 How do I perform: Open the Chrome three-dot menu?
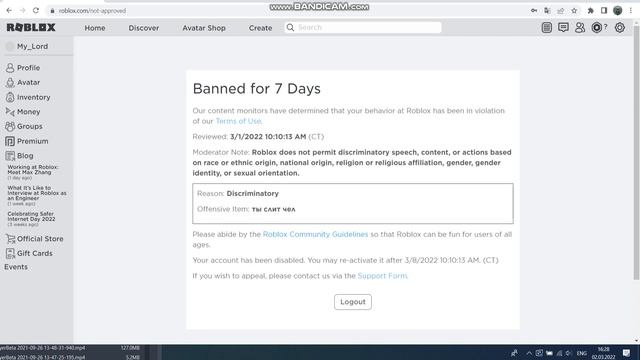pyautogui.click(x=631, y=11)
